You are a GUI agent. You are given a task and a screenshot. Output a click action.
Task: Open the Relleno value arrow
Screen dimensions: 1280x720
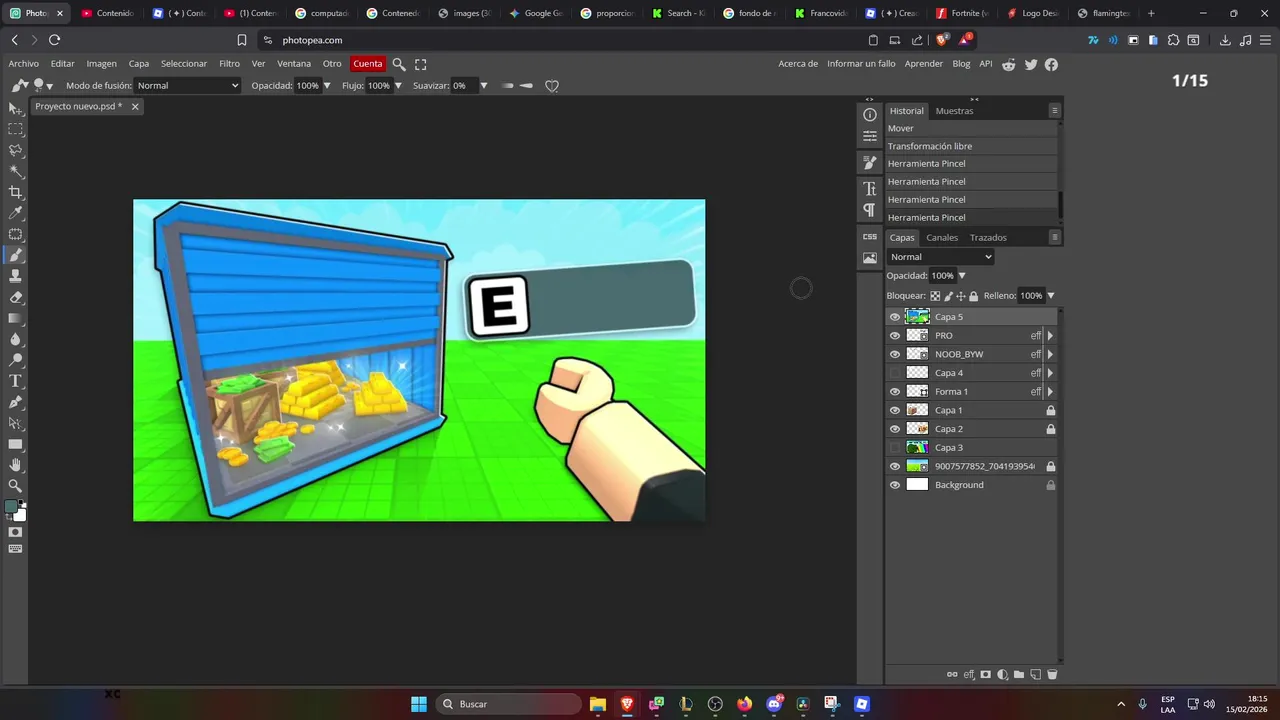(1050, 296)
